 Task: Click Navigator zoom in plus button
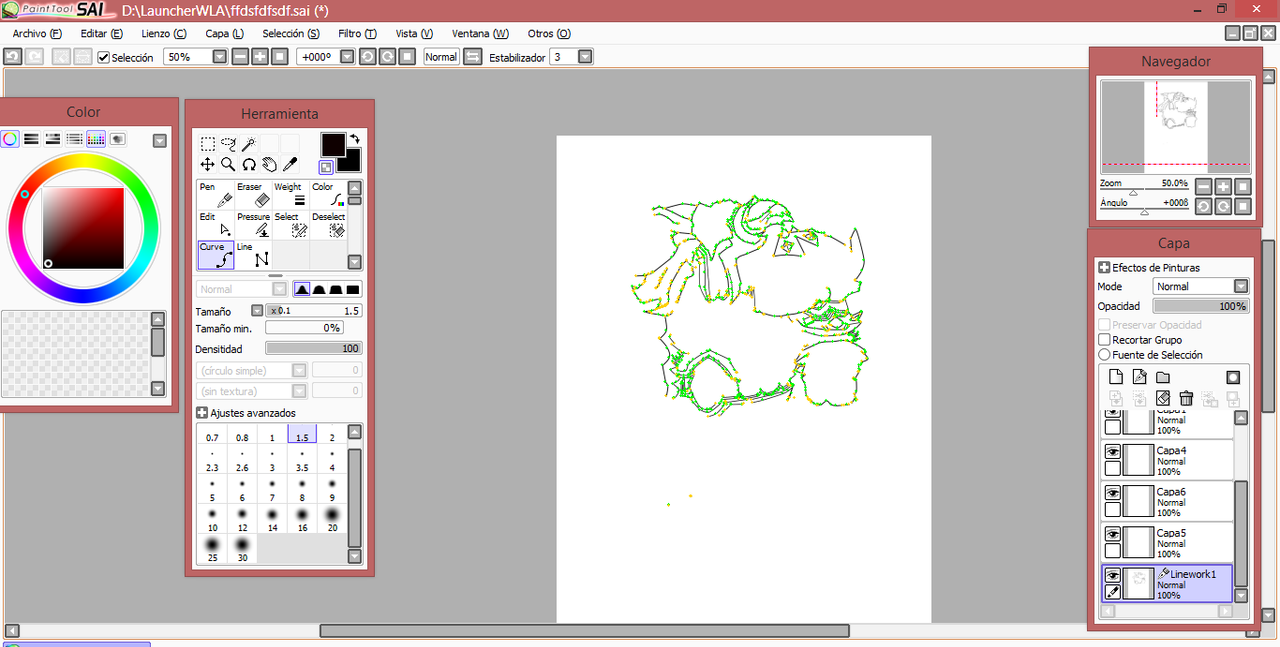click(x=1223, y=186)
